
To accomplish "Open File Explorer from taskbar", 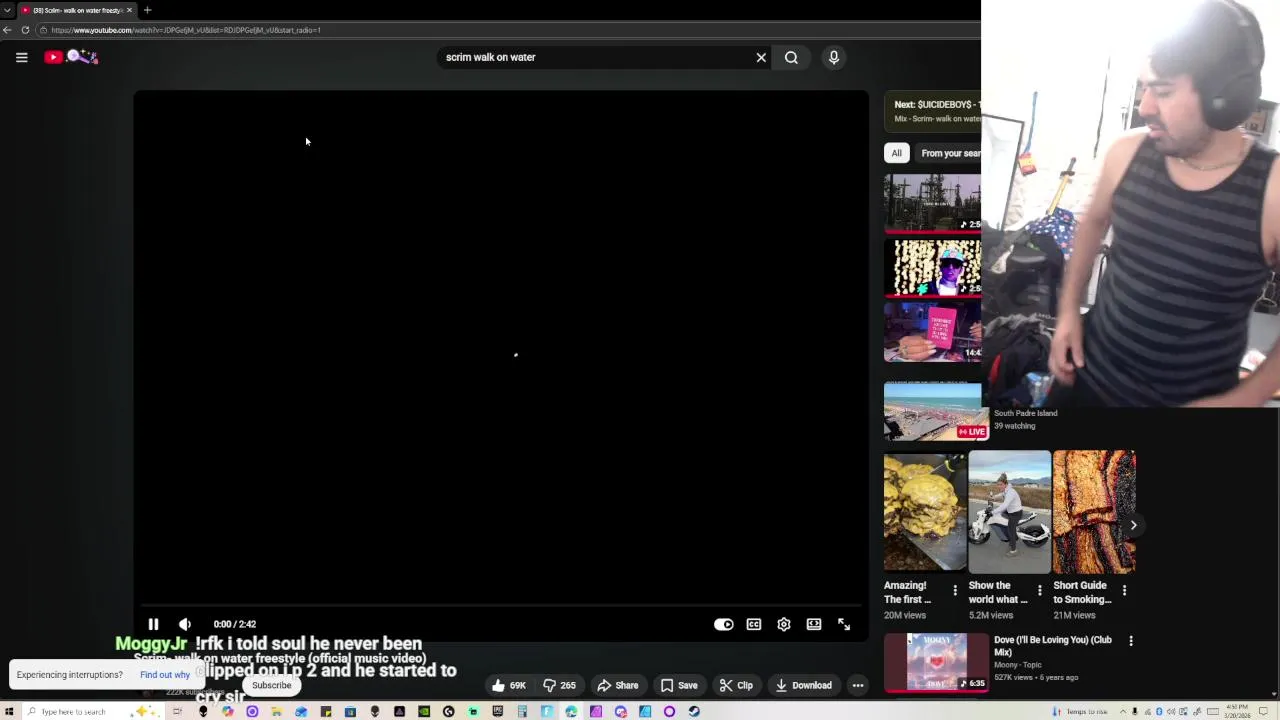I will (x=276, y=711).
